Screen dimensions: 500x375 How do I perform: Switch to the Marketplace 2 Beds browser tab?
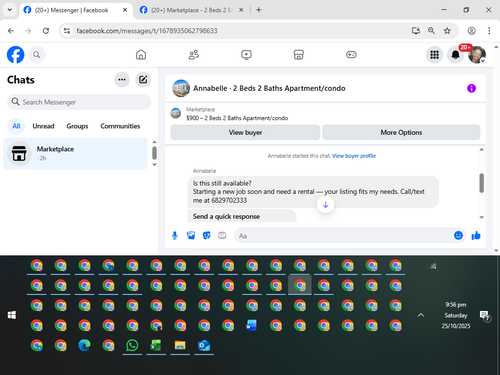(191, 10)
